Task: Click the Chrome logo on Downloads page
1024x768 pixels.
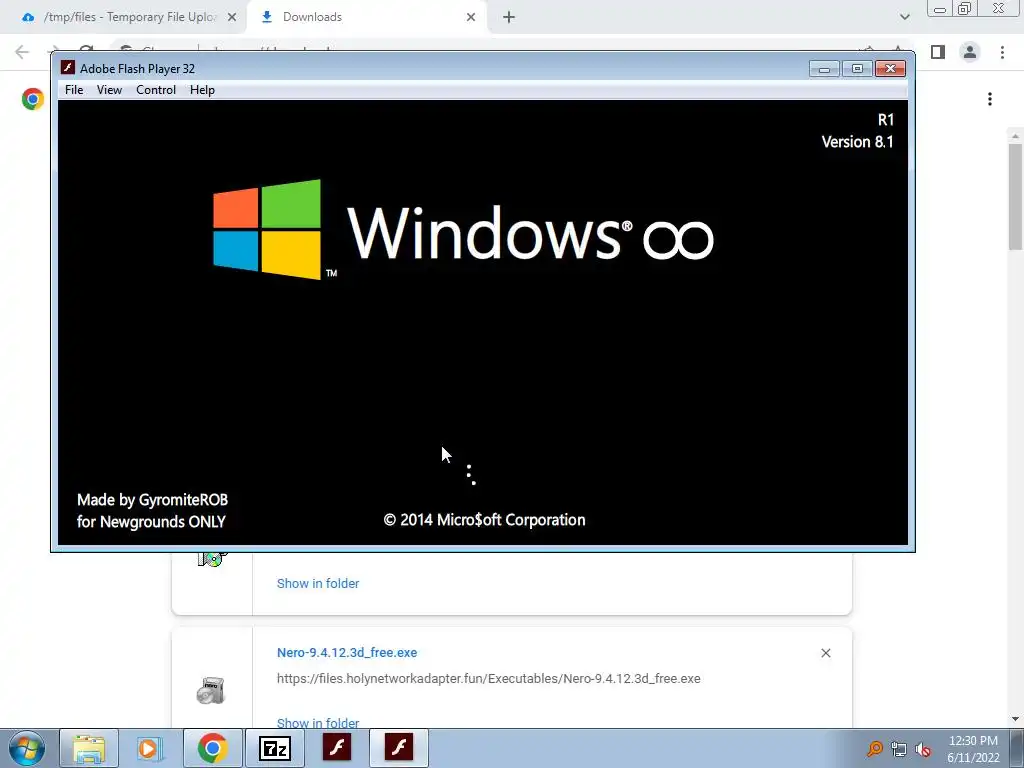Action: 33,99
